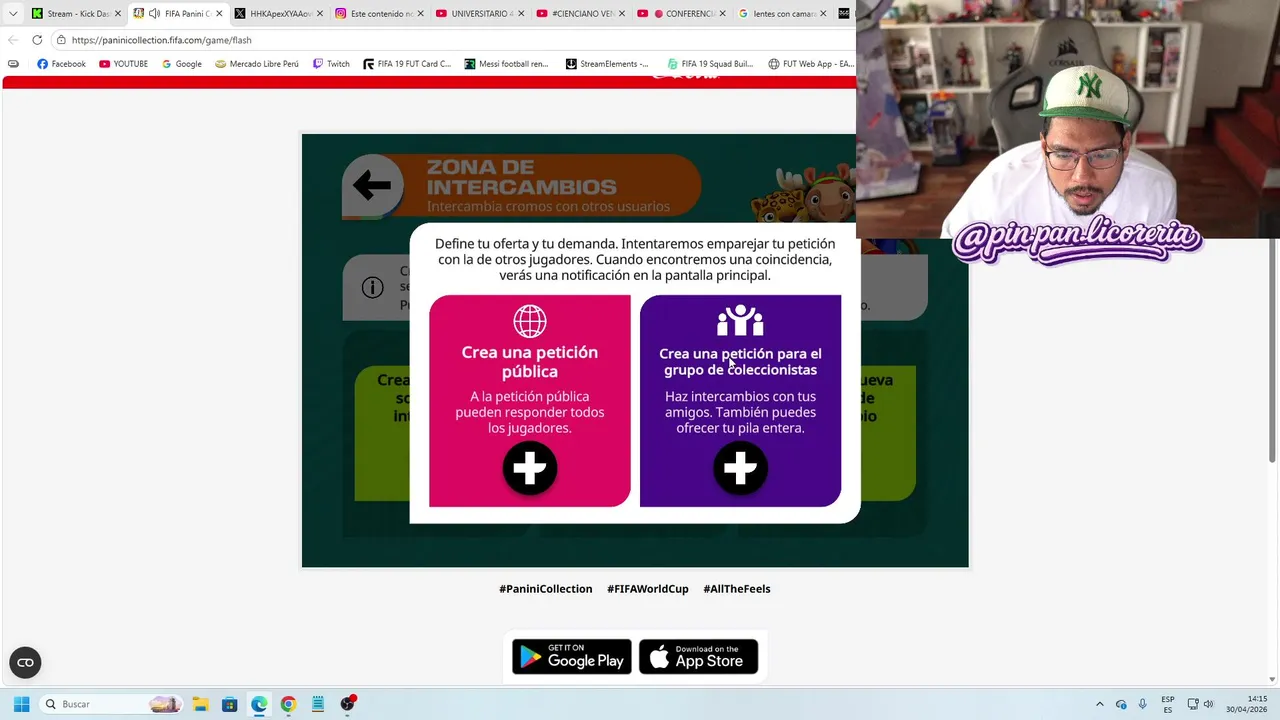This screenshot has width=1280, height=720.
Task: Open the volume control in system tray
Action: click(1208, 704)
